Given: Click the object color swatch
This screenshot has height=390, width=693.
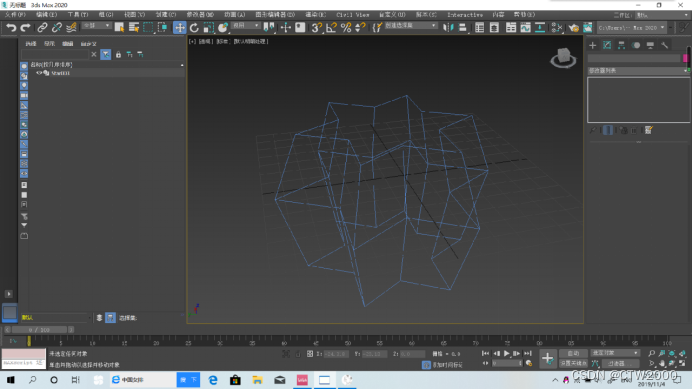Looking at the screenshot, I should click(685, 58).
